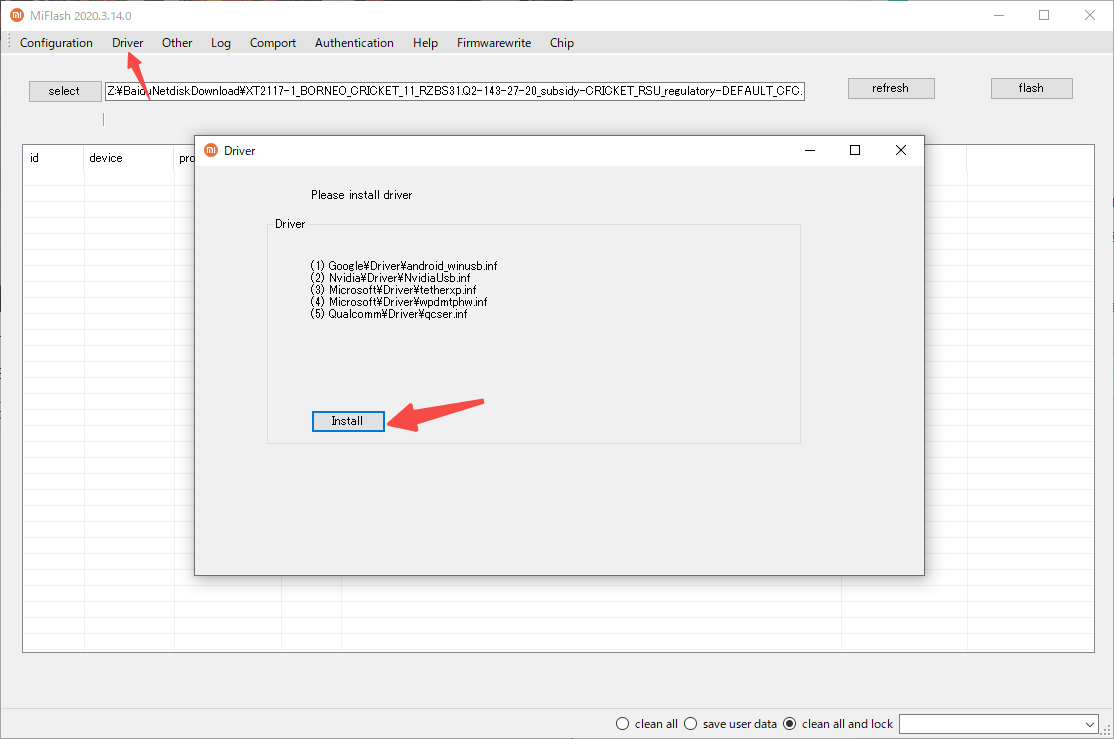The width and height of the screenshot is (1114, 739).
Task: Click the menu bar drag grip handle
Action: (9, 42)
